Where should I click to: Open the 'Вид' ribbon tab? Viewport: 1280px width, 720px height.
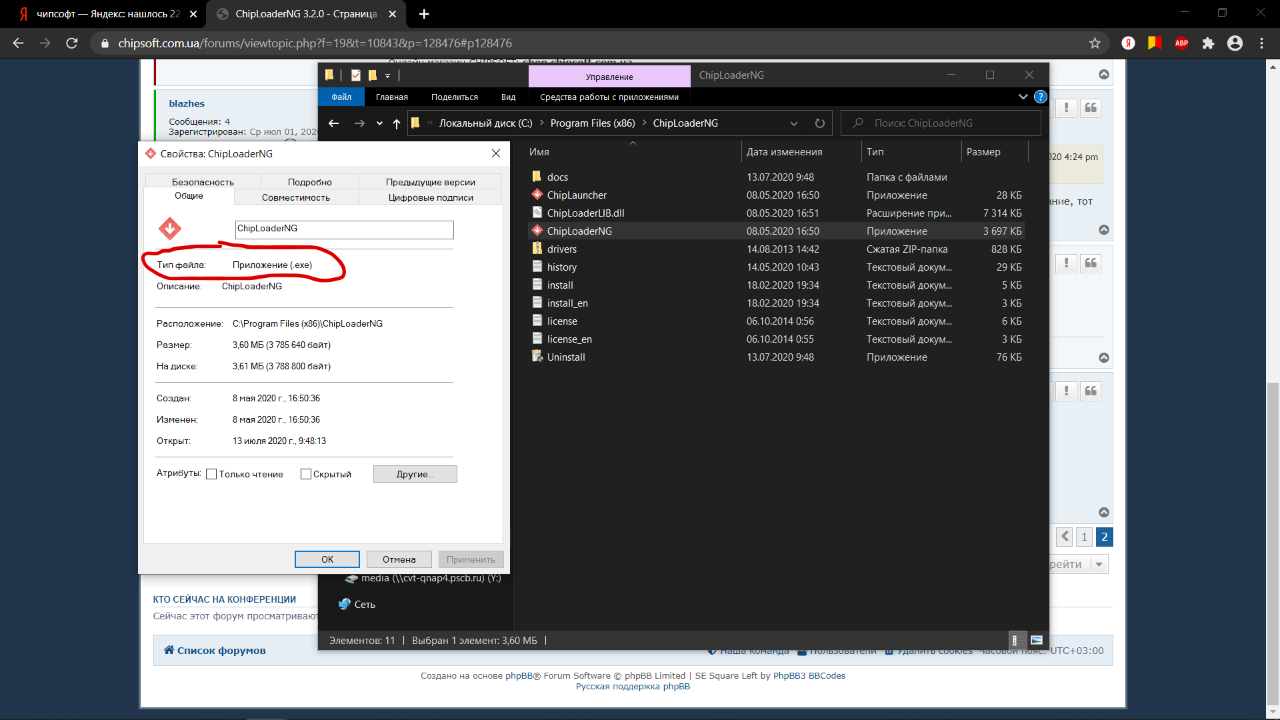point(508,97)
